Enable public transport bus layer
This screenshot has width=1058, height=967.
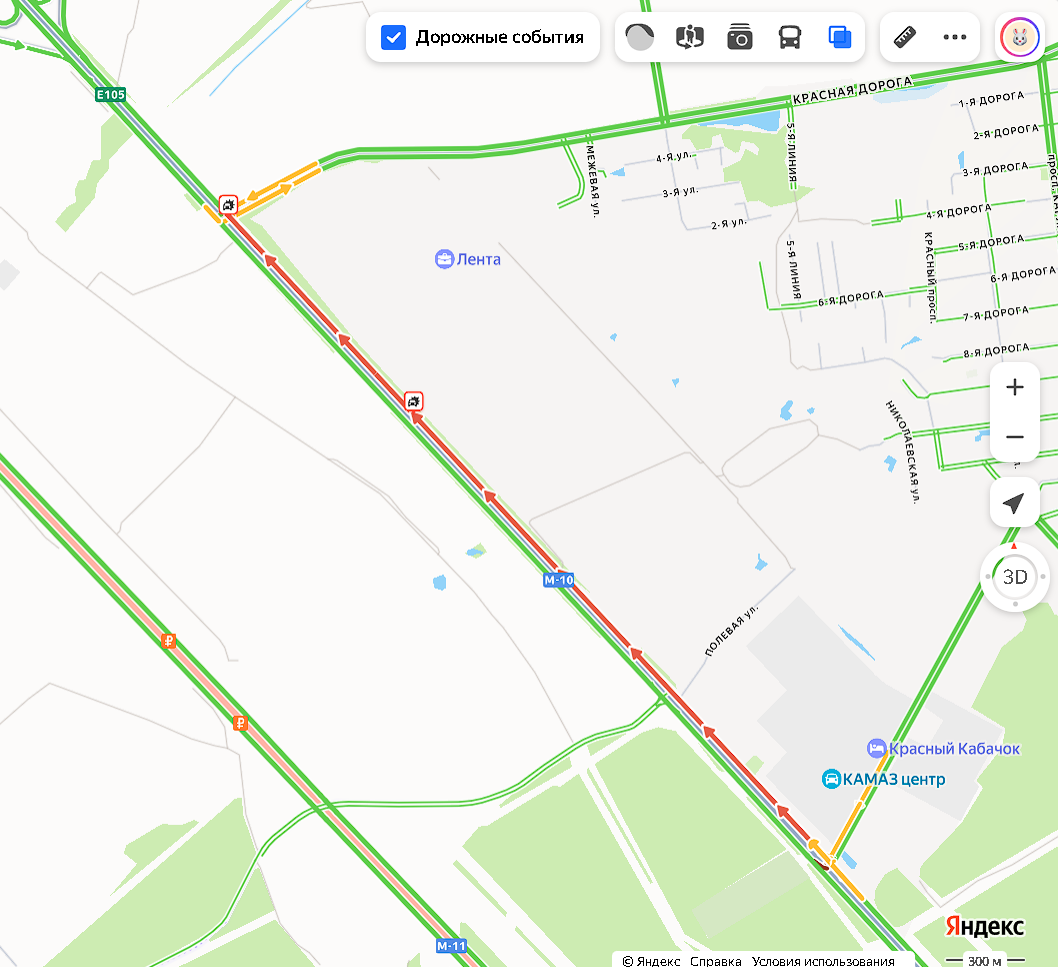(789, 37)
